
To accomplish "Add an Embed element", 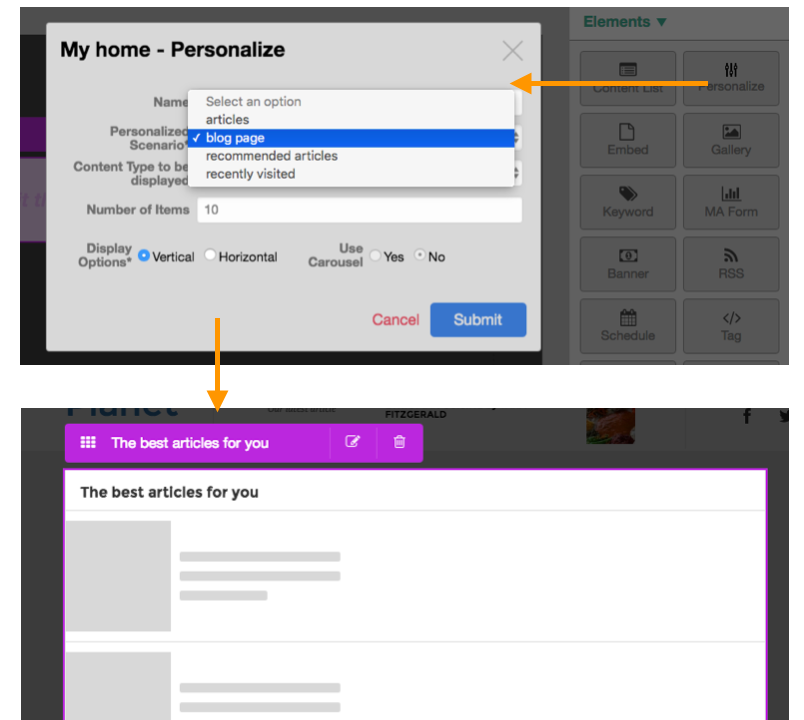I will (x=627, y=139).
